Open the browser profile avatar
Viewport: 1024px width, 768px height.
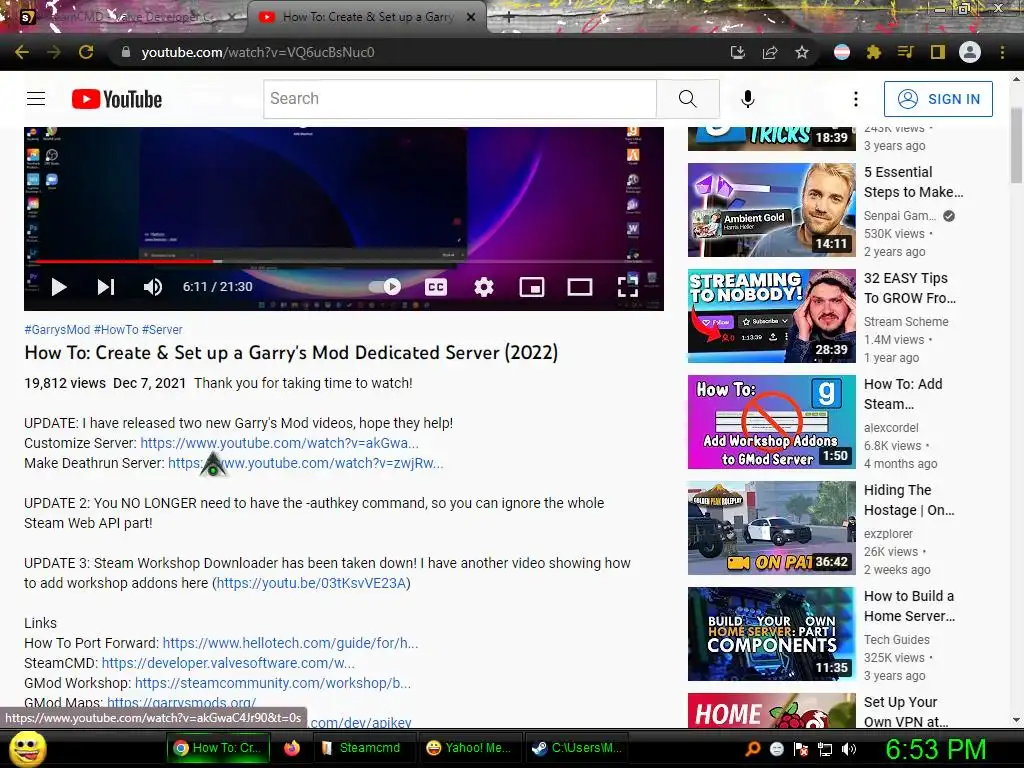pyautogui.click(x=970, y=52)
